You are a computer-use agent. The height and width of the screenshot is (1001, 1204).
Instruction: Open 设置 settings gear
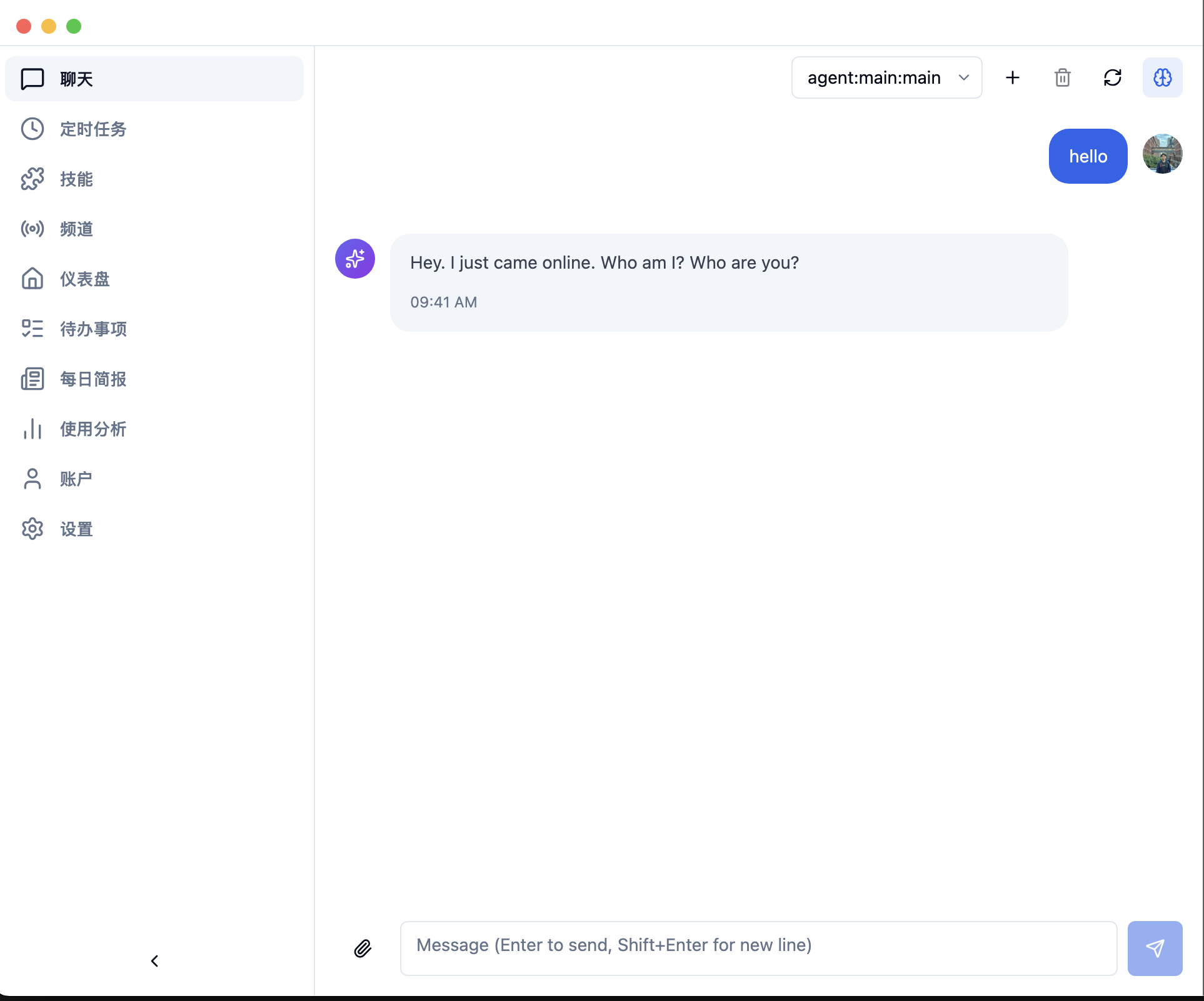pyautogui.click(x=33, y=529)
